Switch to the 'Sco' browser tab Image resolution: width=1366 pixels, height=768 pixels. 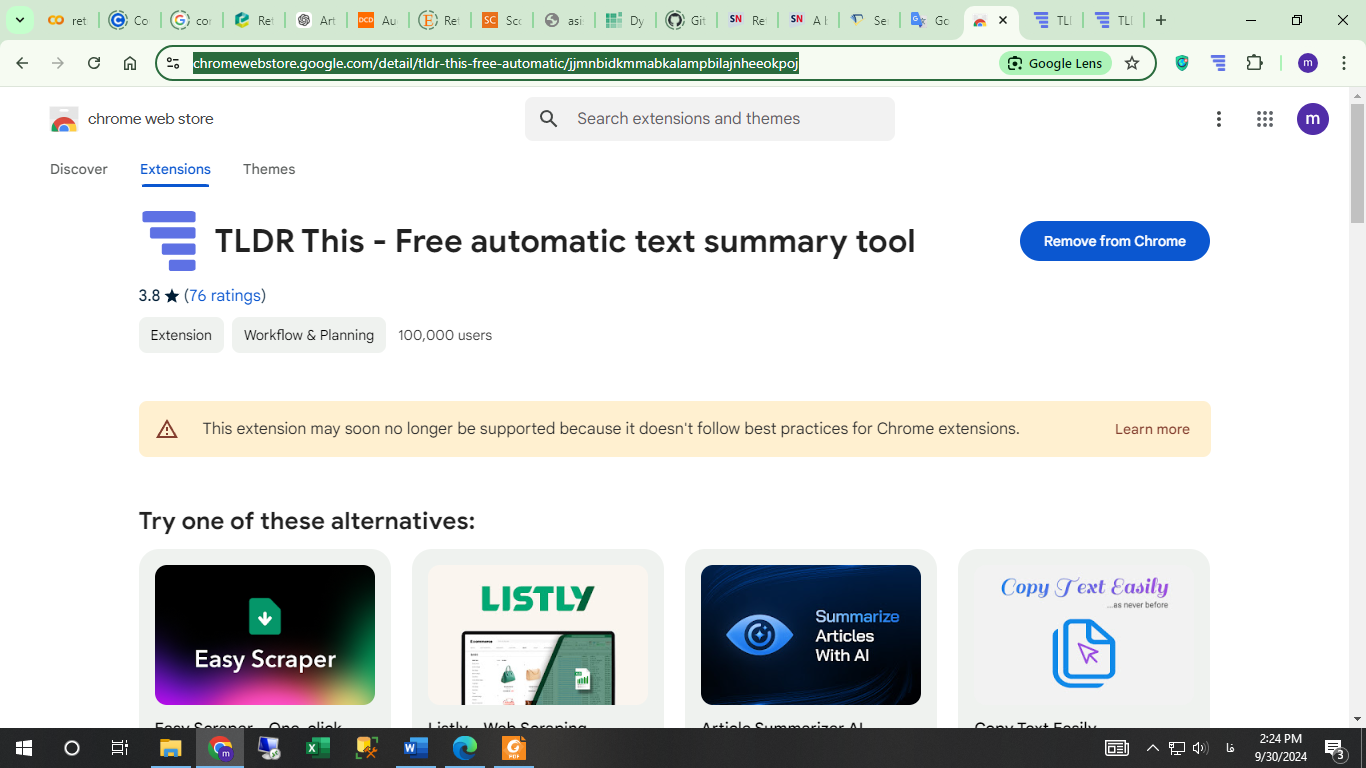click(x=501, y=20)
